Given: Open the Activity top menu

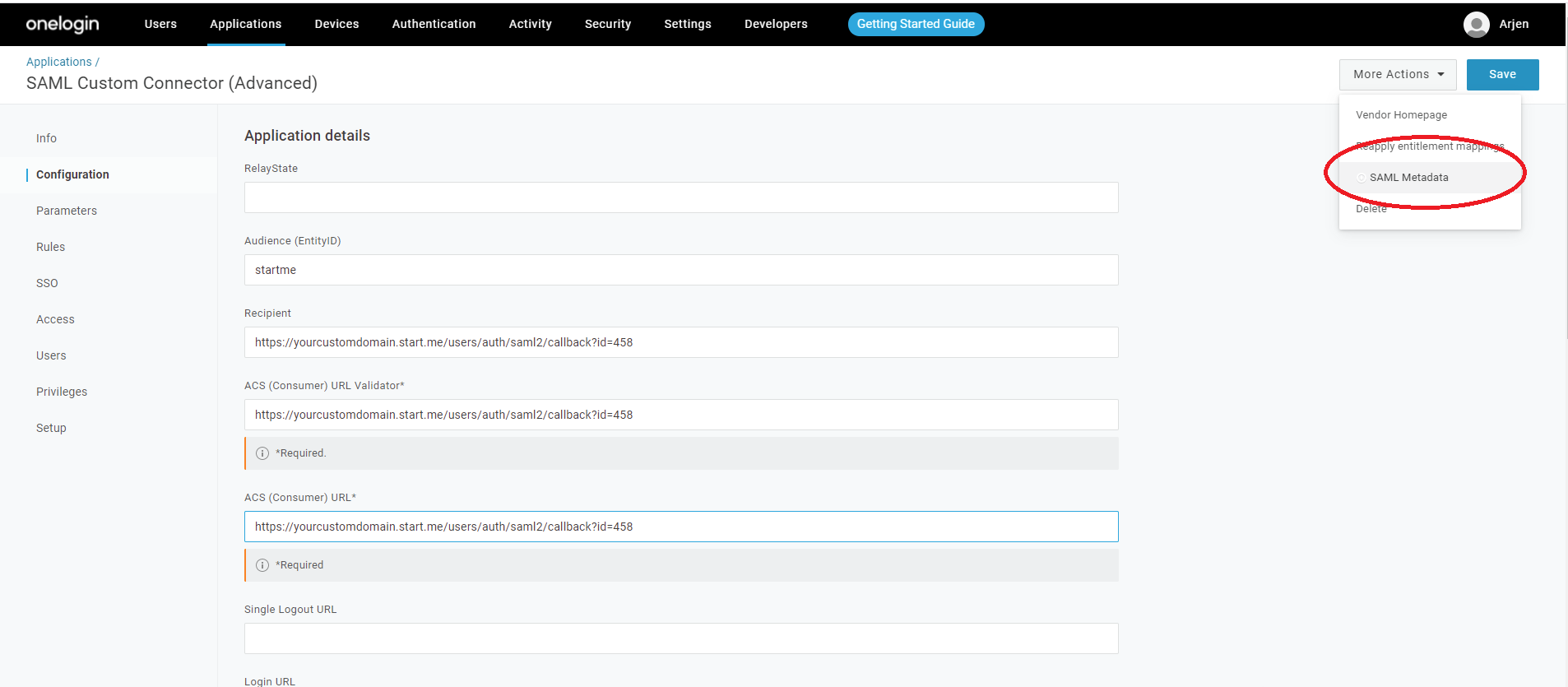Looking at the screenshot, I should [x=530, y=24].
